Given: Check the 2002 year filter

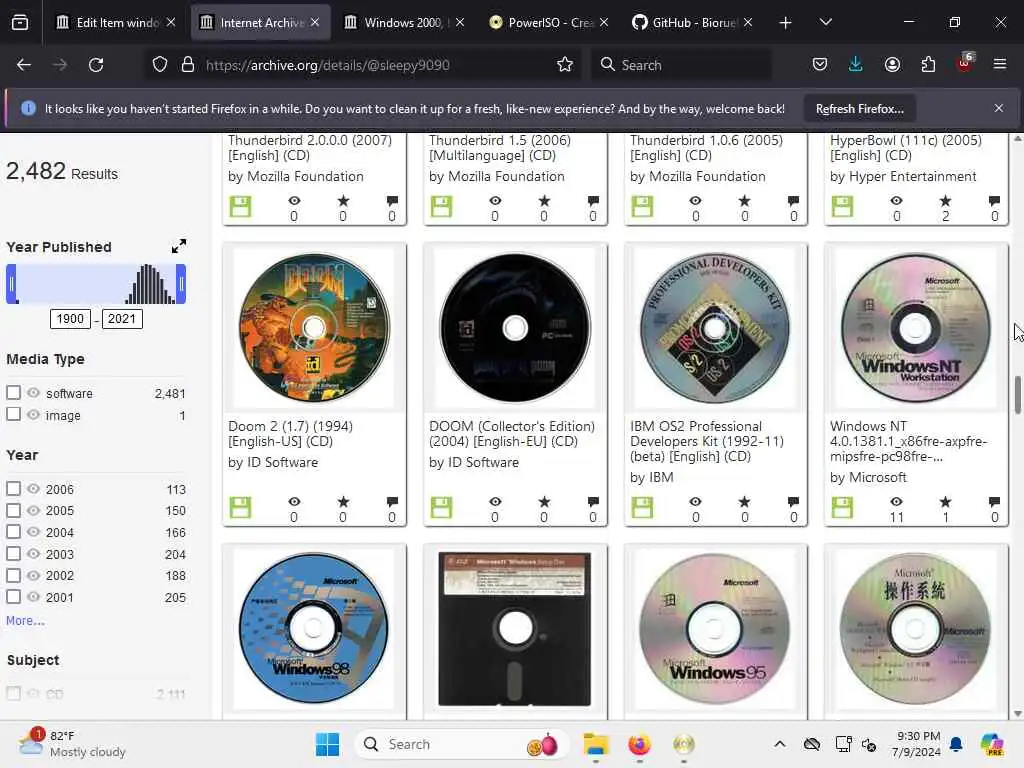Looking at the screenshot, I should point(13,575).
